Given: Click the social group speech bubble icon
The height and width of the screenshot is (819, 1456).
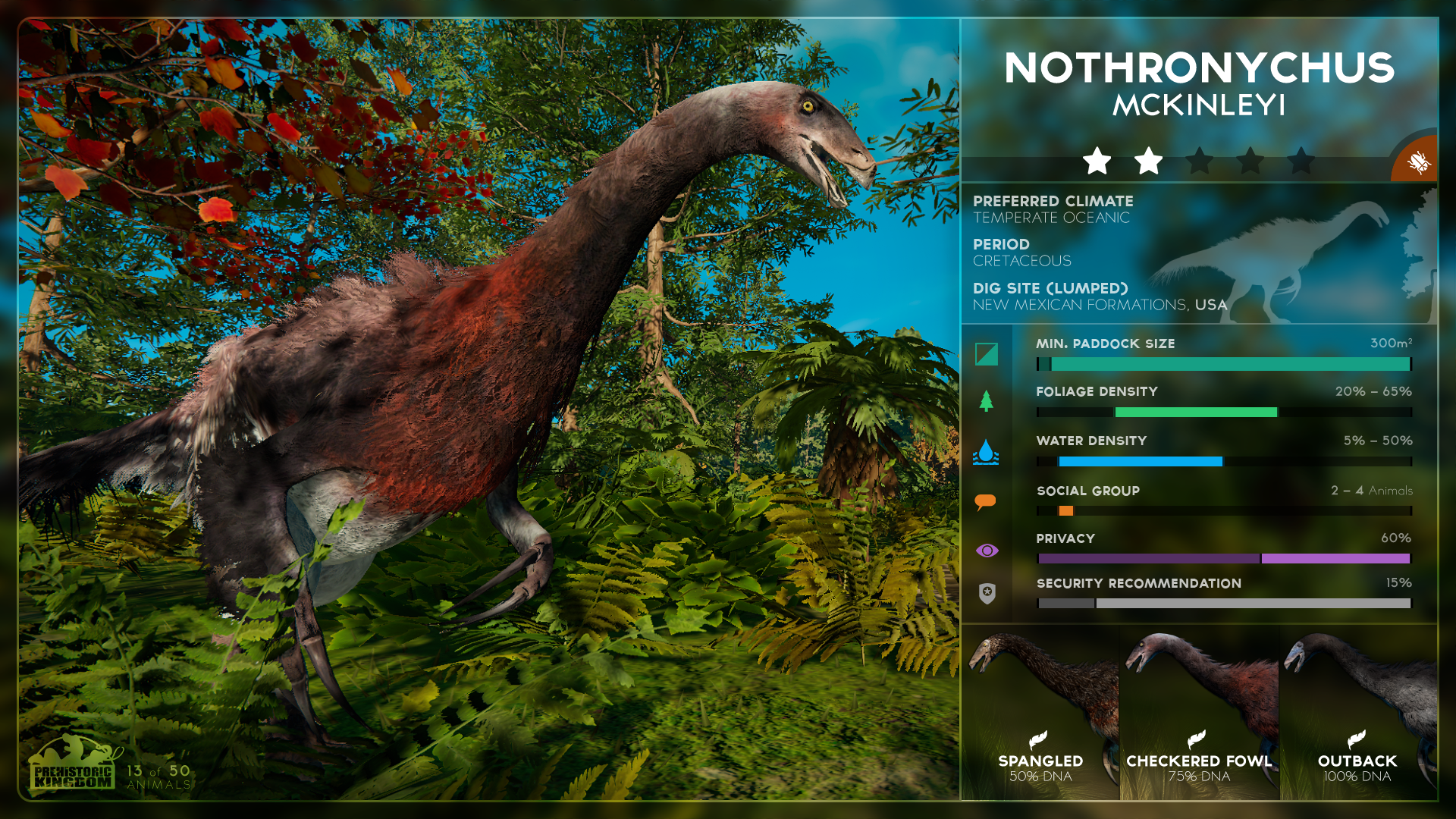Looking at the screenshot, I should click(985, 502).
